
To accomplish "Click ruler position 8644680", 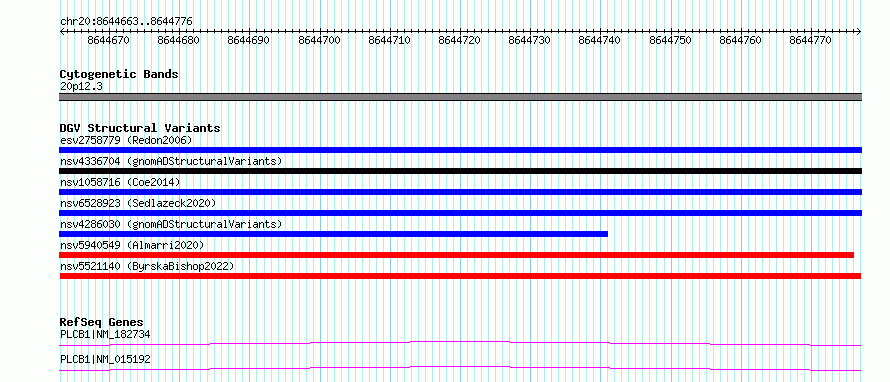I will click(x=179, y=40).
